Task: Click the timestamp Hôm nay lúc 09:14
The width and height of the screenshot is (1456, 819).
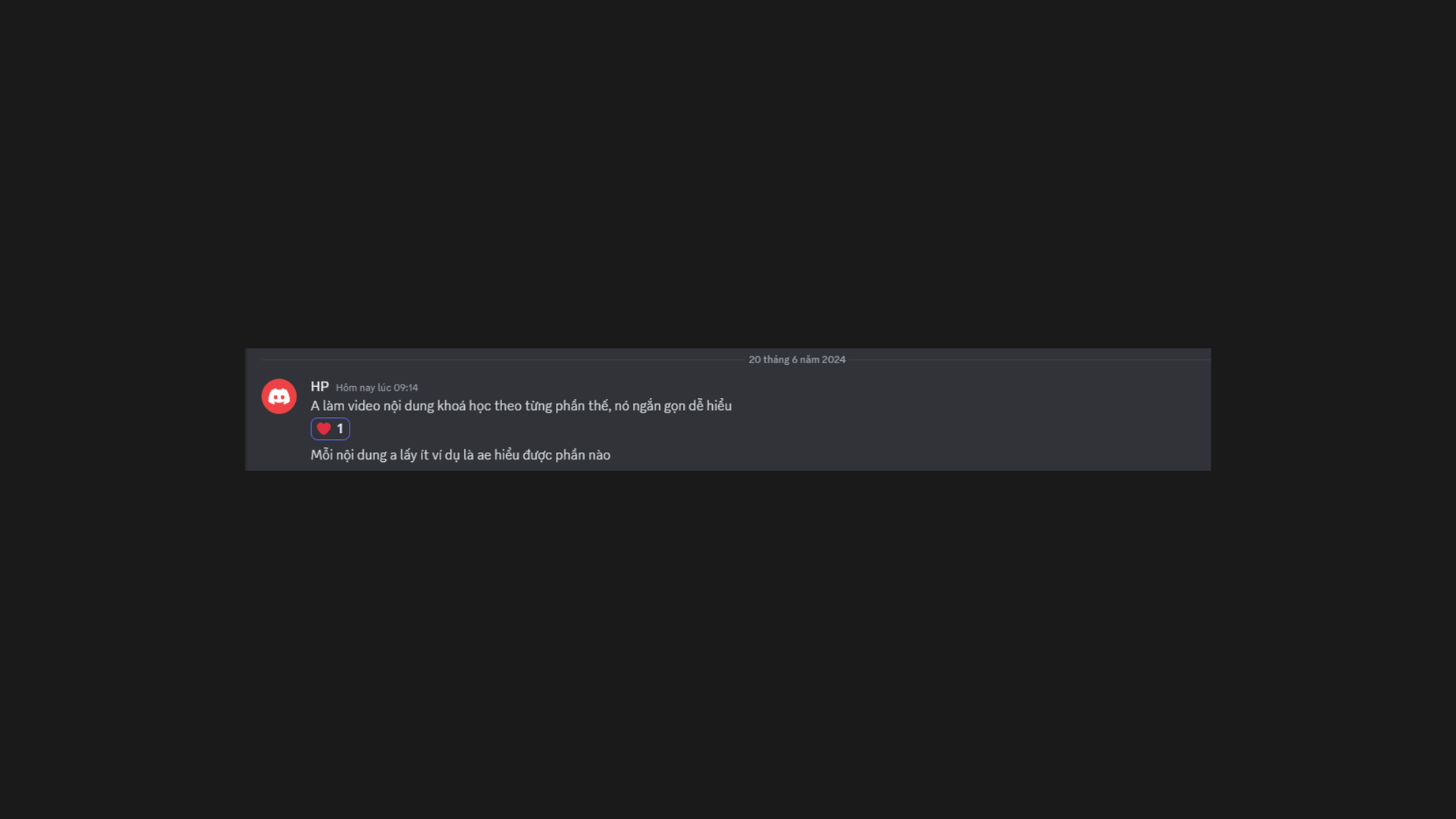Action: (377, 388)
